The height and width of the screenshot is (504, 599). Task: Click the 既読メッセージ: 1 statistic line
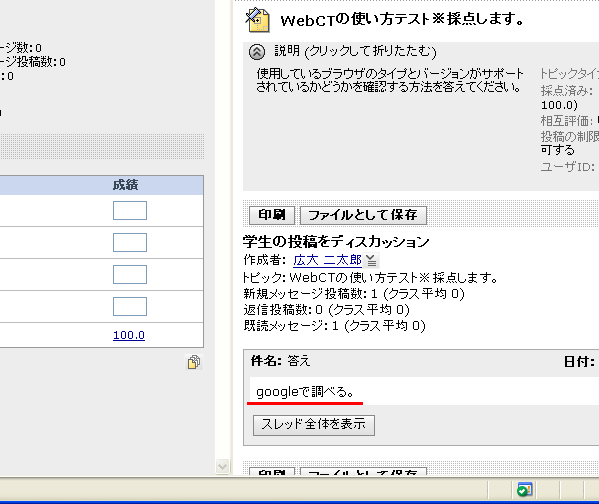click(334, 326)
